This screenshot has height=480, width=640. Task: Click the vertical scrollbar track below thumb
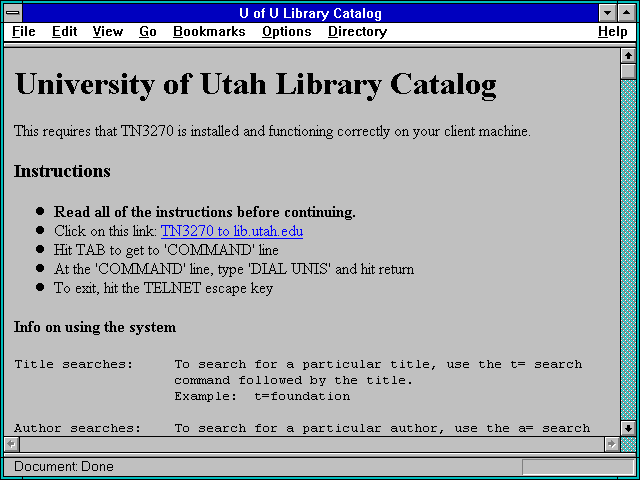pos(628,250)
